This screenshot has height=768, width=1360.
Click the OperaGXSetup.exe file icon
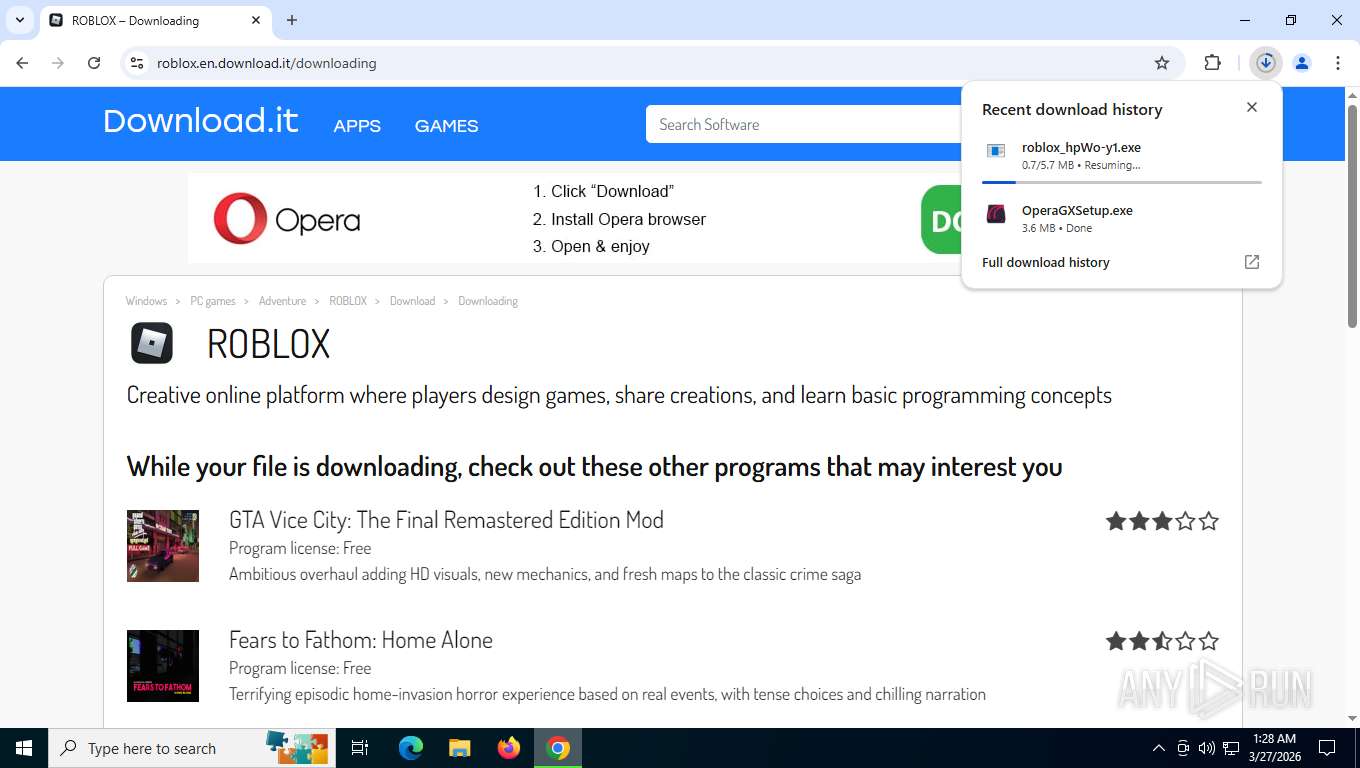click(x=996, y=214)
